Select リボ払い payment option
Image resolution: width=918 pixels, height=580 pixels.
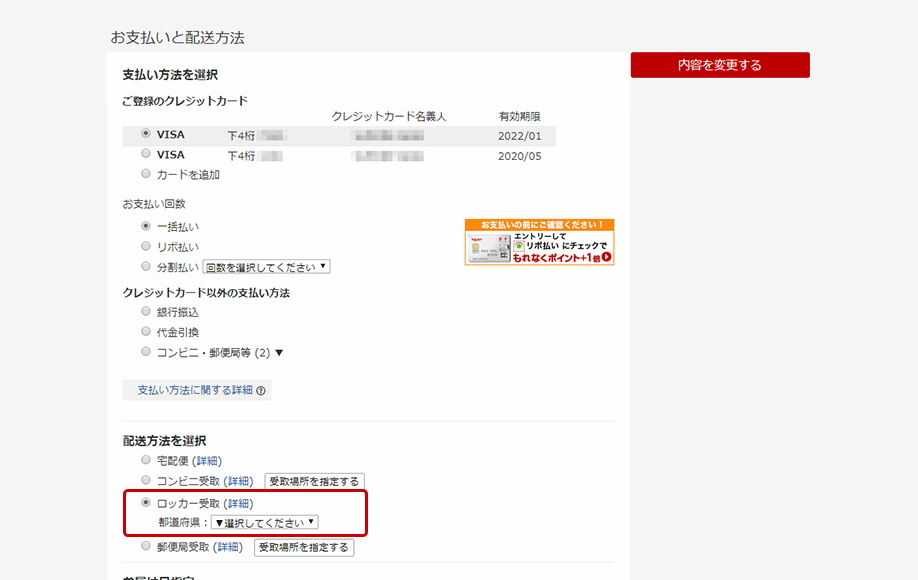[147, 246]
